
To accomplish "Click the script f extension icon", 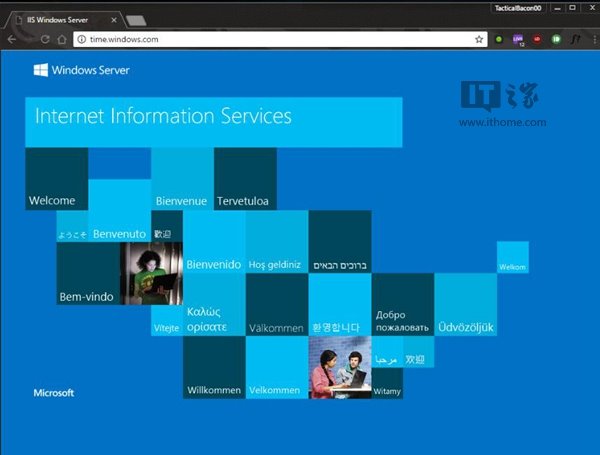I will [576, 39].
